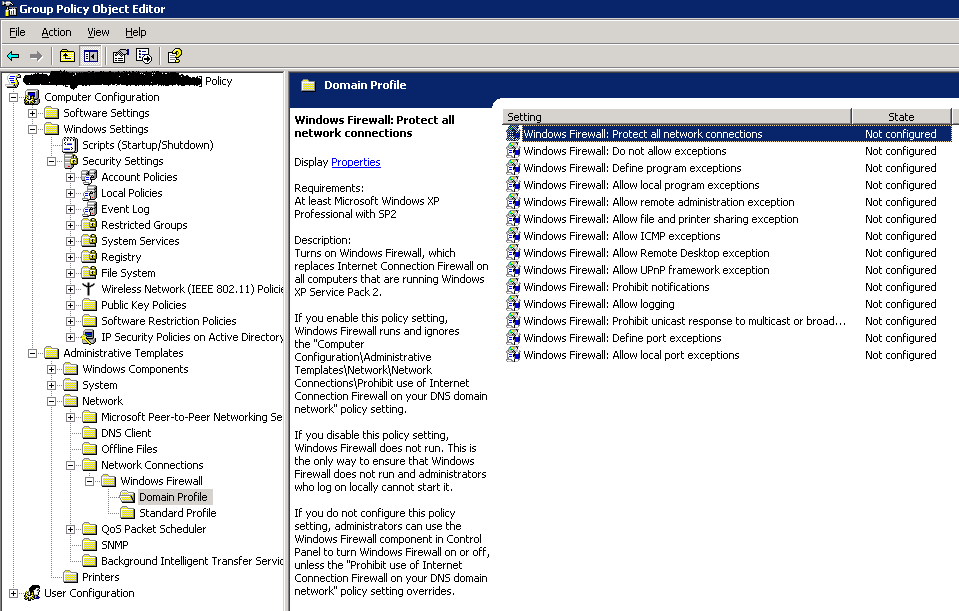This screenshot has height=611, width=959.
Task: Select the Standard Profile tree item
Action: (x=177, y=513)
